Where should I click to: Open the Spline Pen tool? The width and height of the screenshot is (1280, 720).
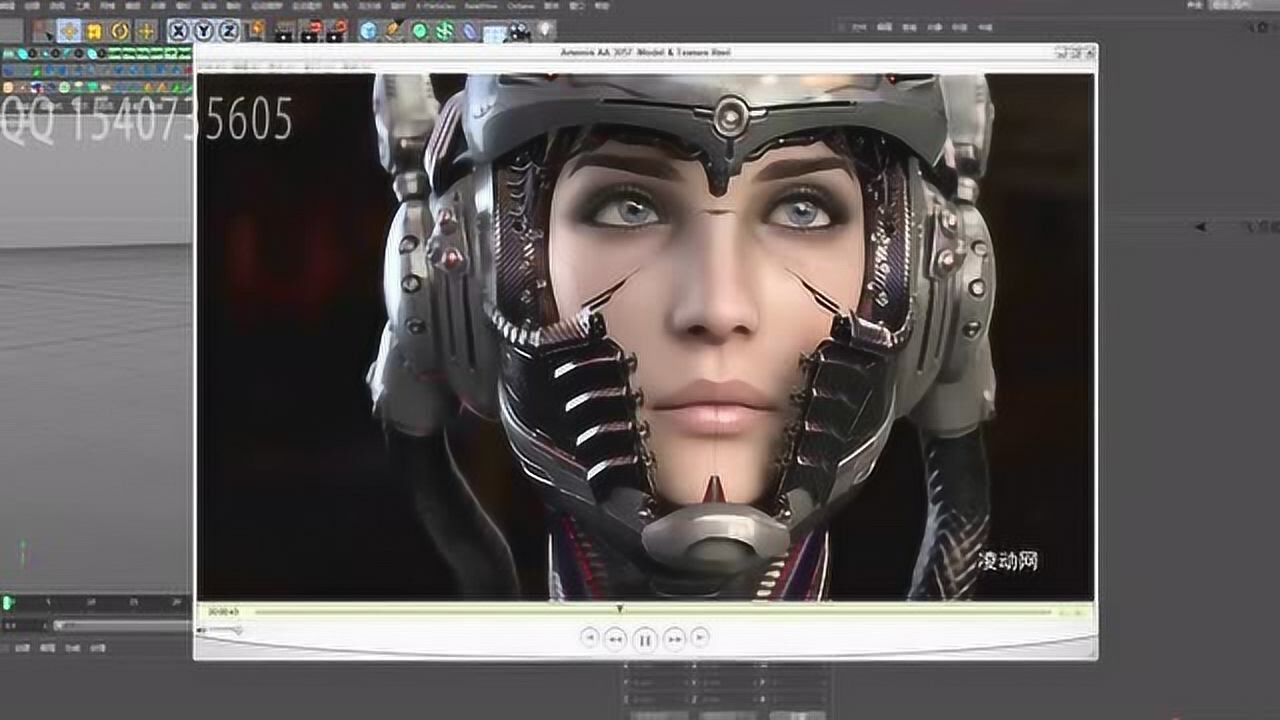[x=394, y=31]
